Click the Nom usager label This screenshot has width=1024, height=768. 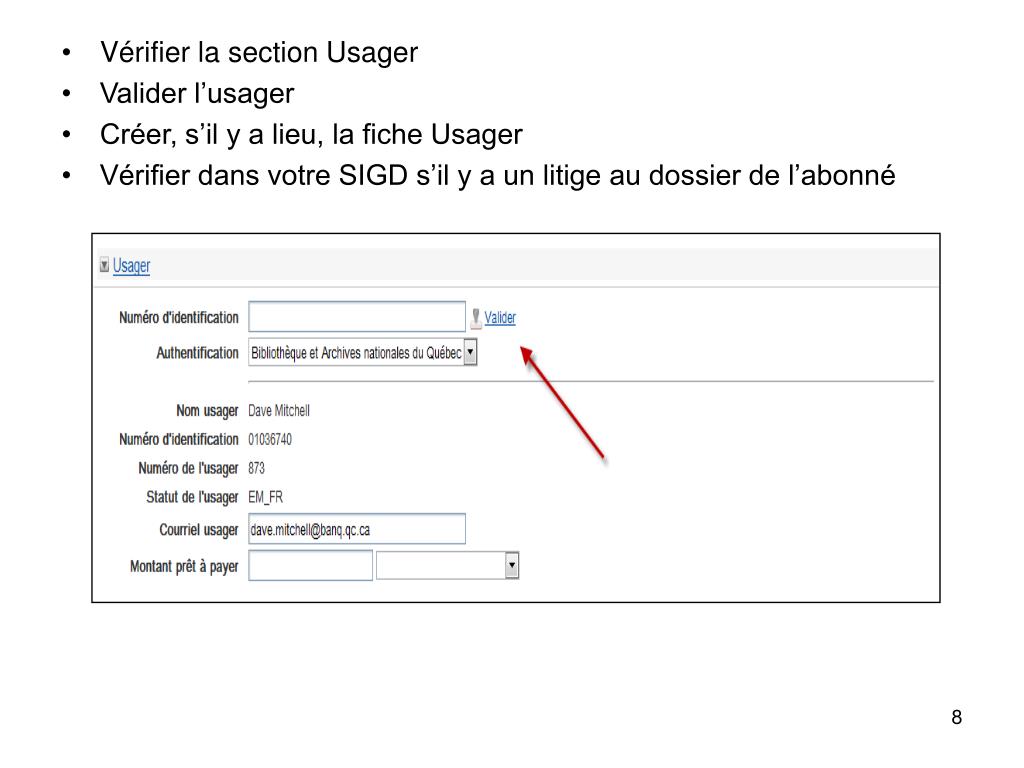point(207,411)
